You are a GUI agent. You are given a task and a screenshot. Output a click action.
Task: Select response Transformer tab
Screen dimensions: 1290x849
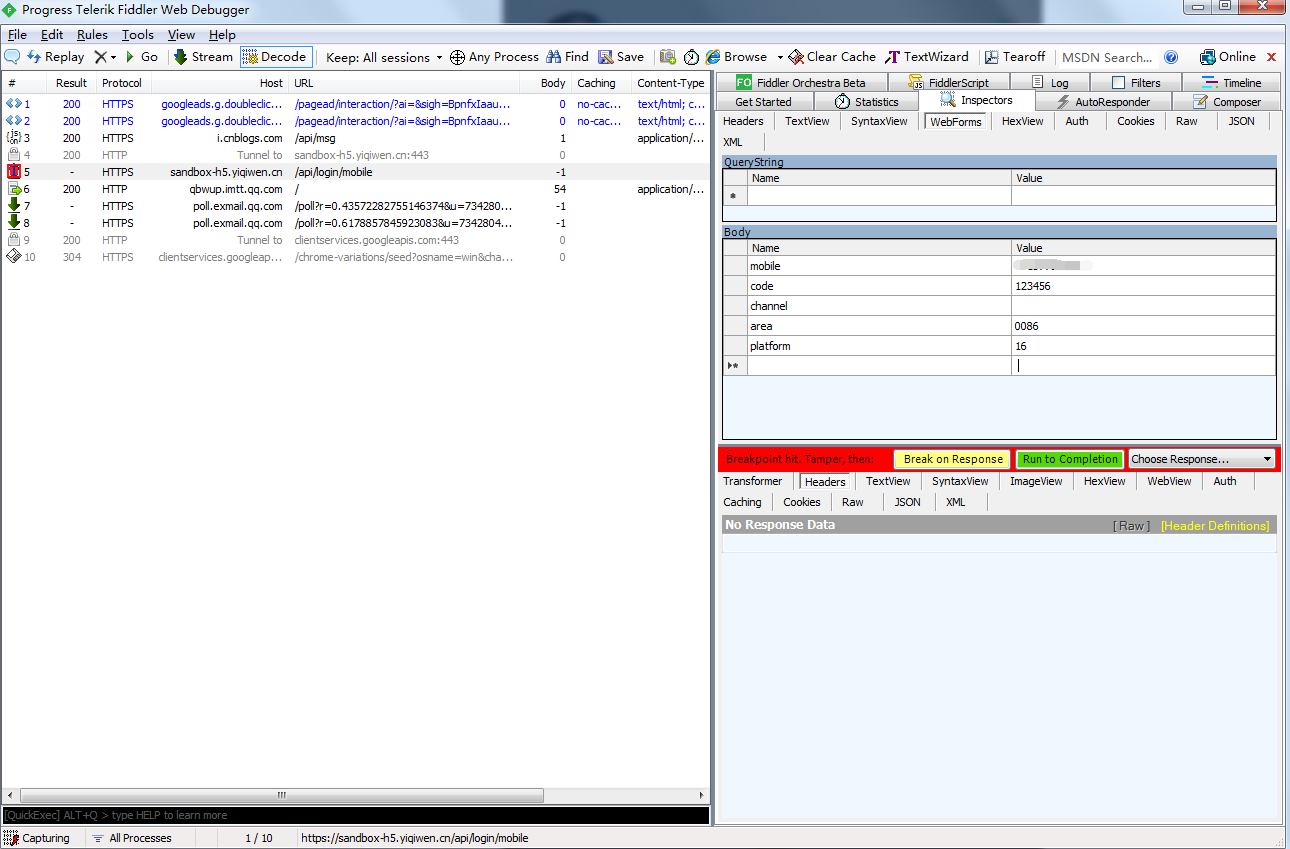point(753,481)
